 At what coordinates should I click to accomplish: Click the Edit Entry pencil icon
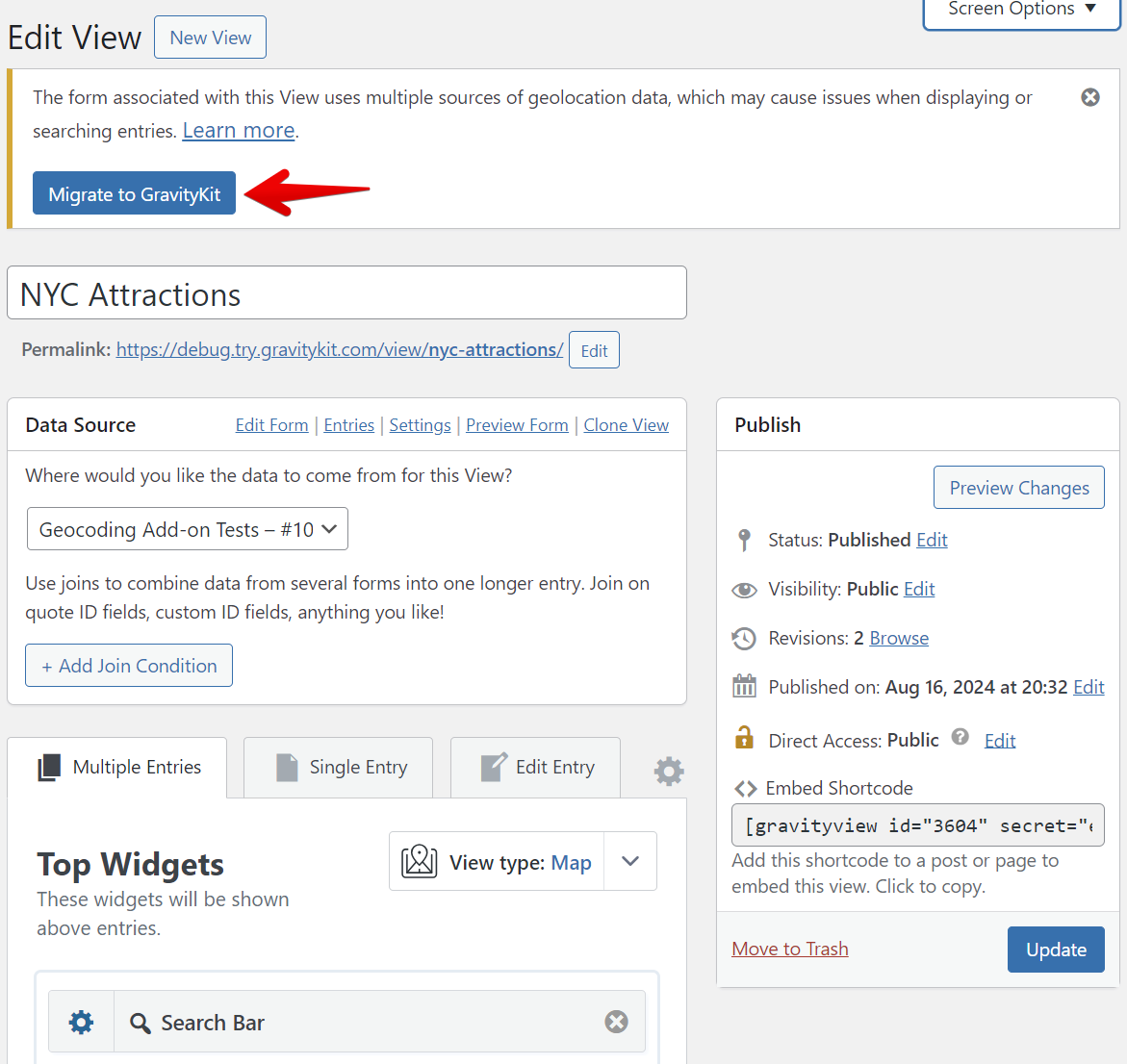pyautogui.click(x=494, y=767)
